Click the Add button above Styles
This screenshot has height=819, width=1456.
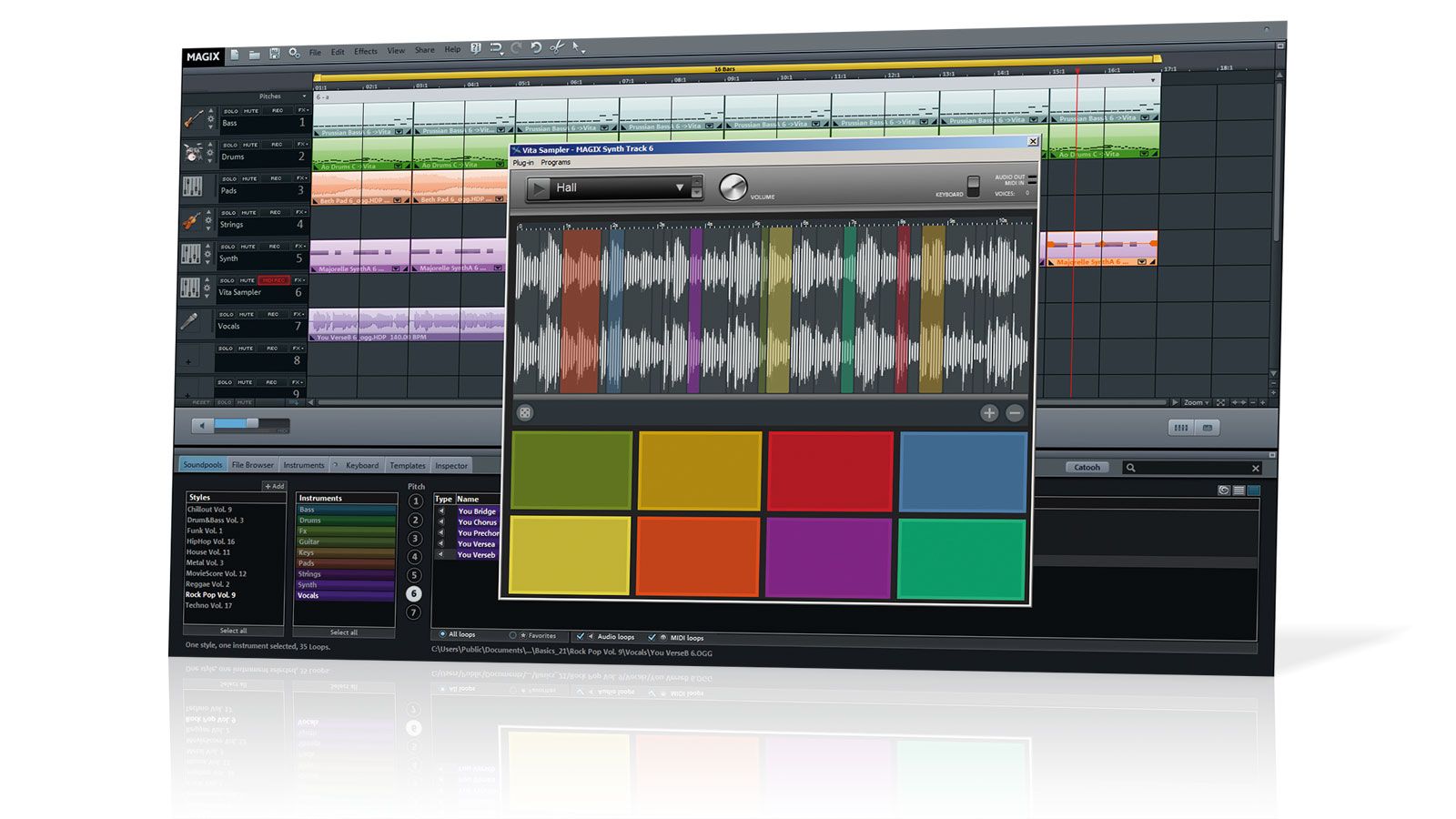pyautogui.click(x=274, y=486)
